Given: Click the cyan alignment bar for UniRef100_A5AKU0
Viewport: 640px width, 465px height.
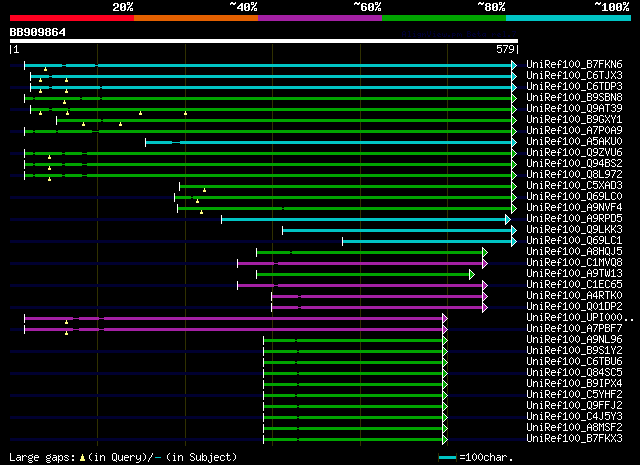Looking at the screenshot, I should pos(331,142).
